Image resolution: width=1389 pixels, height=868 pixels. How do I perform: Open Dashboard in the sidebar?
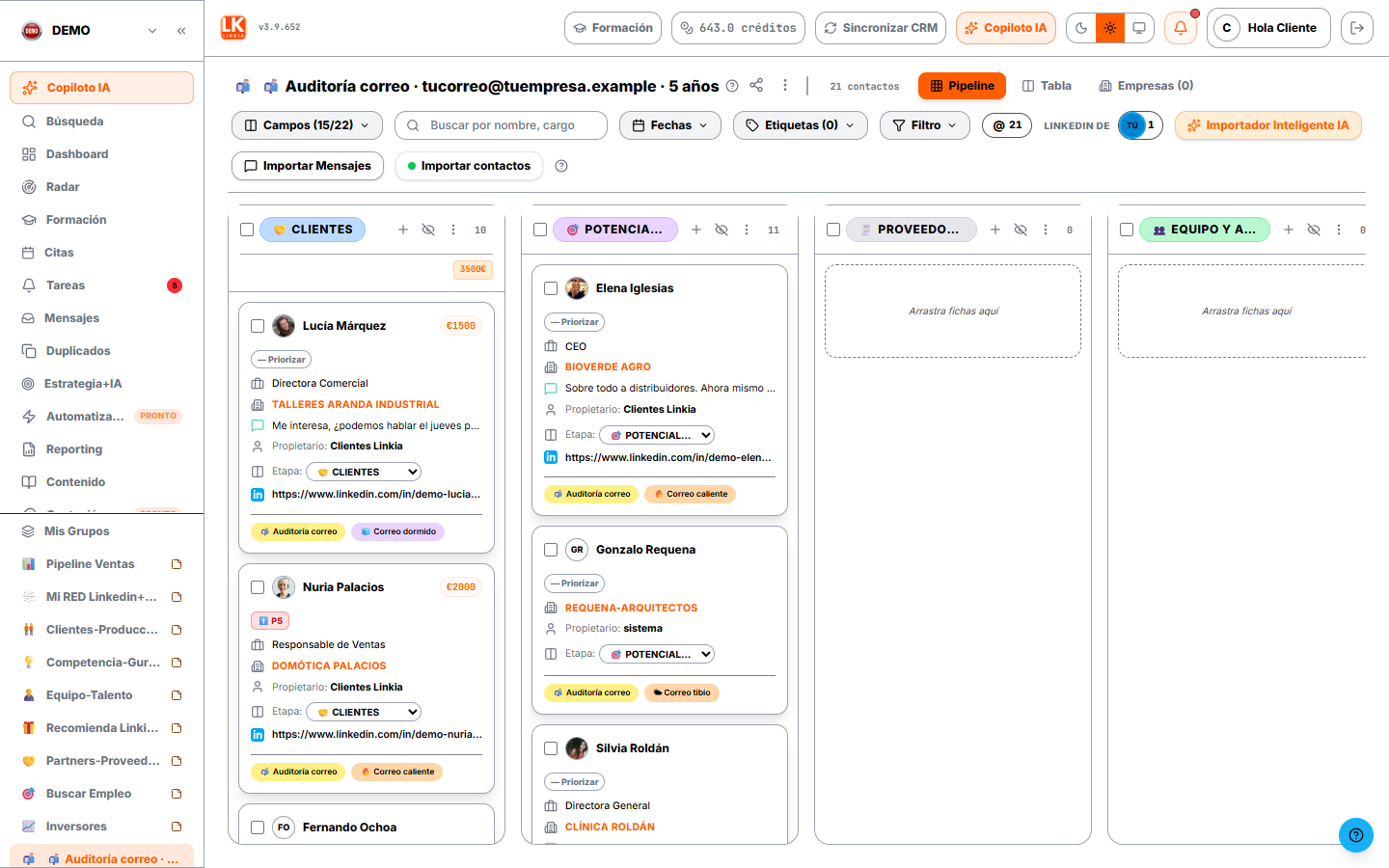[101, 154]
